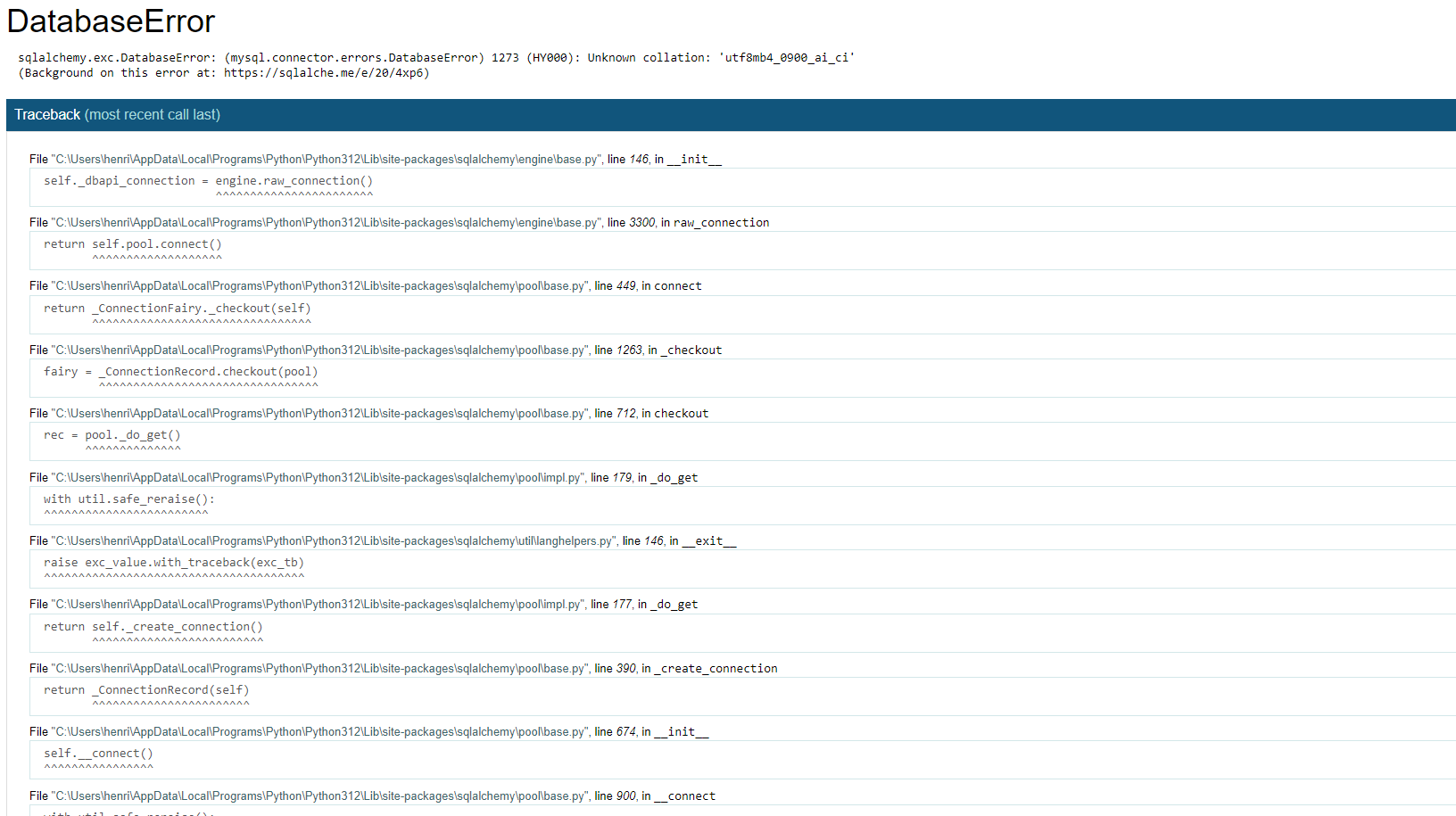The width and height of the screenshot is (1456, 816).
Task: Open frame for langhelpers.py line 146 __exit__
Action: coord(383,541)
